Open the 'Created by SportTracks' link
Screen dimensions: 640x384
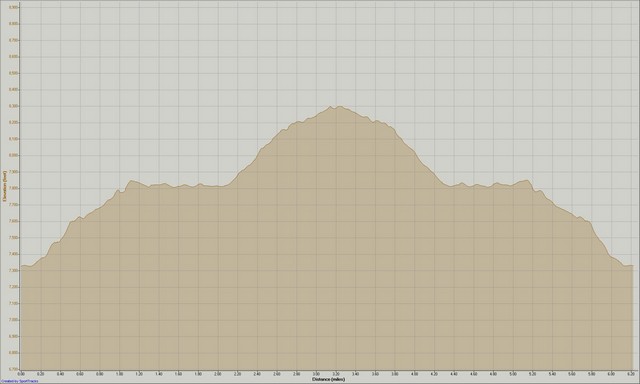19,381
